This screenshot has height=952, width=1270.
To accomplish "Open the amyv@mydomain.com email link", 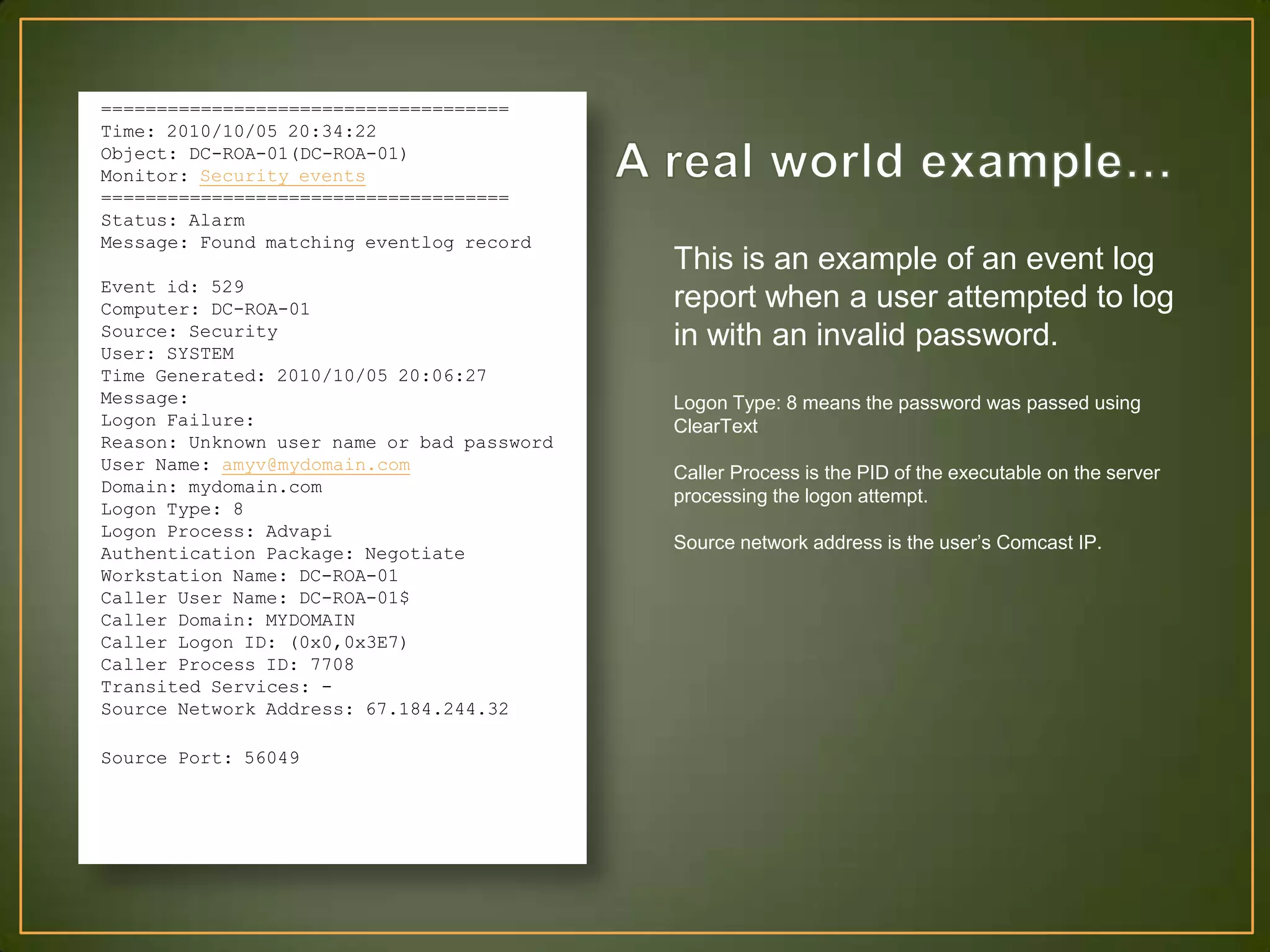I will 316,465.
